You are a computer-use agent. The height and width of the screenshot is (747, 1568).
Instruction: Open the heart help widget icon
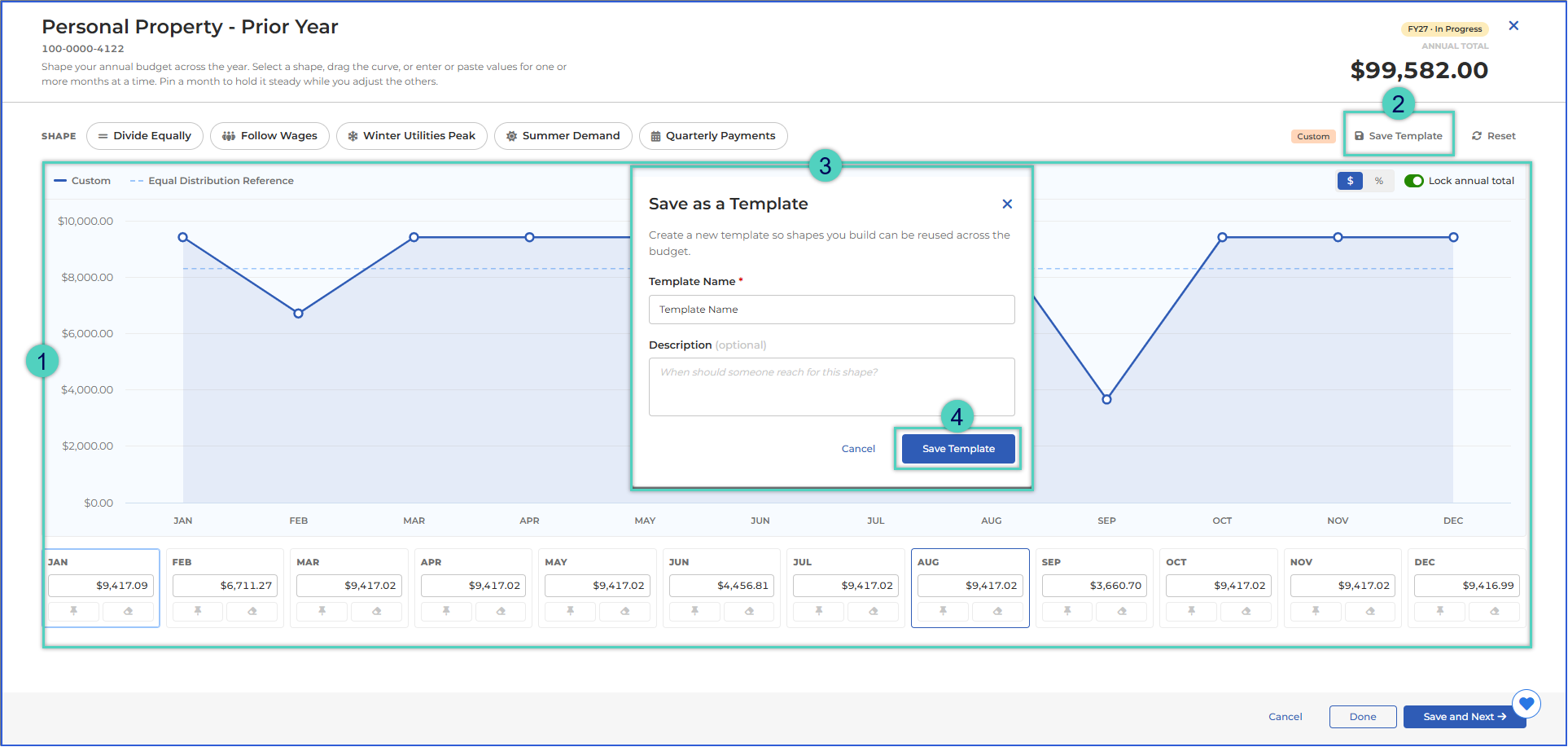click(1526, 704)
